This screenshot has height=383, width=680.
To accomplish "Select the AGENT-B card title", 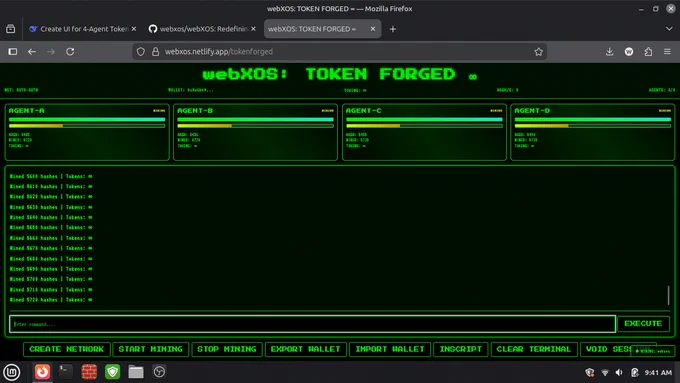I will pyautogui.click(x=195, y=111).
